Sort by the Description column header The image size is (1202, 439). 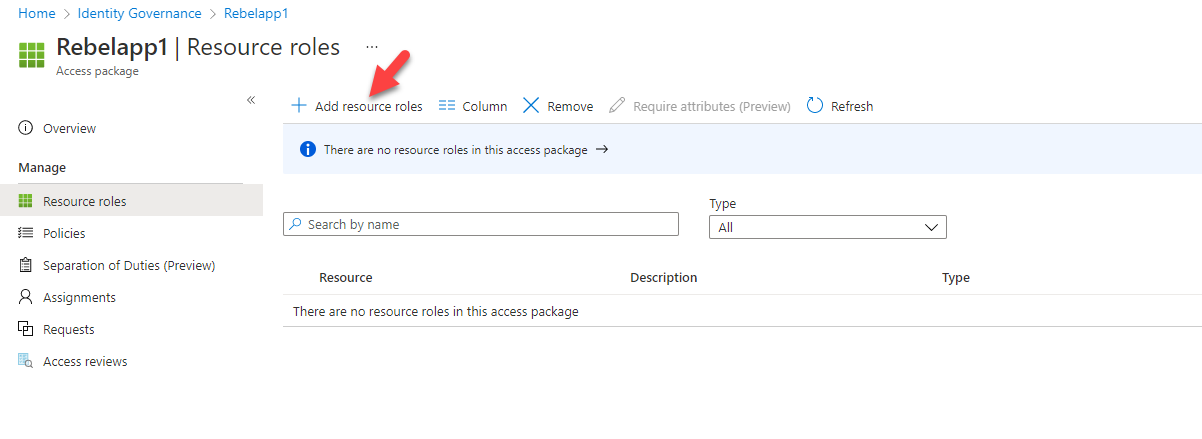point(664,278)
